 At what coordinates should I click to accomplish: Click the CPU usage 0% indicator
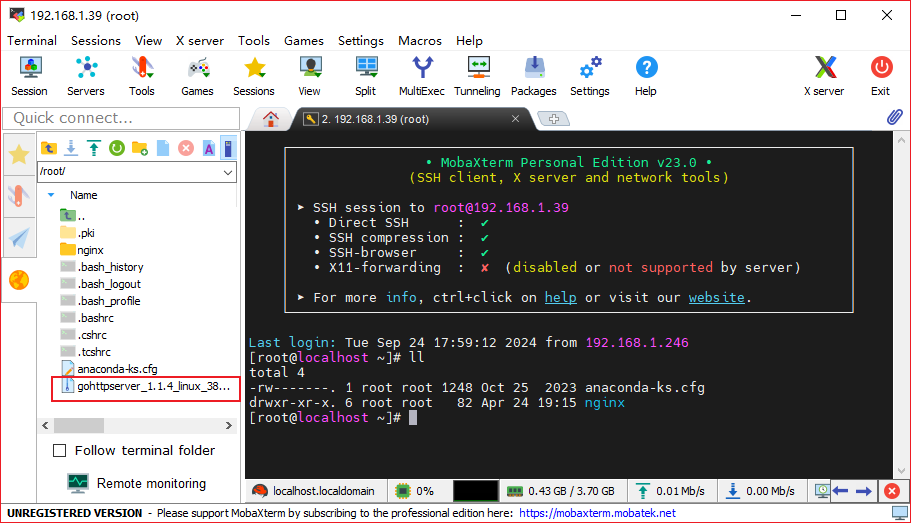point(414,491)
